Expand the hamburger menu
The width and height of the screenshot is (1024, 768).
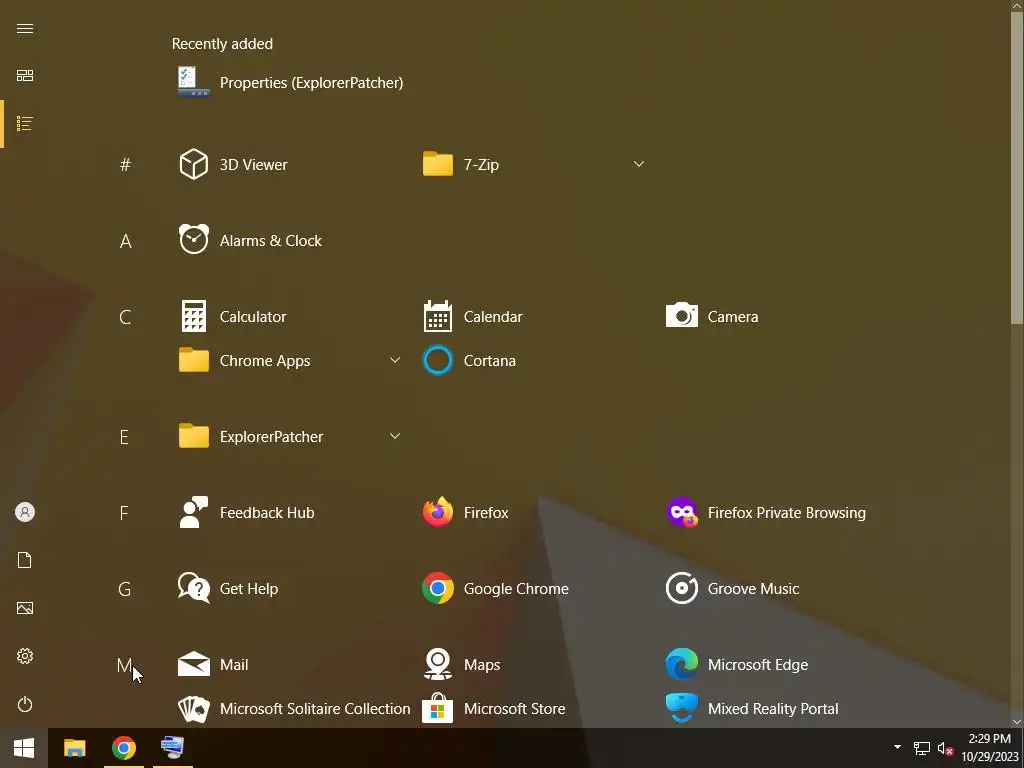(x=25, y=28)
